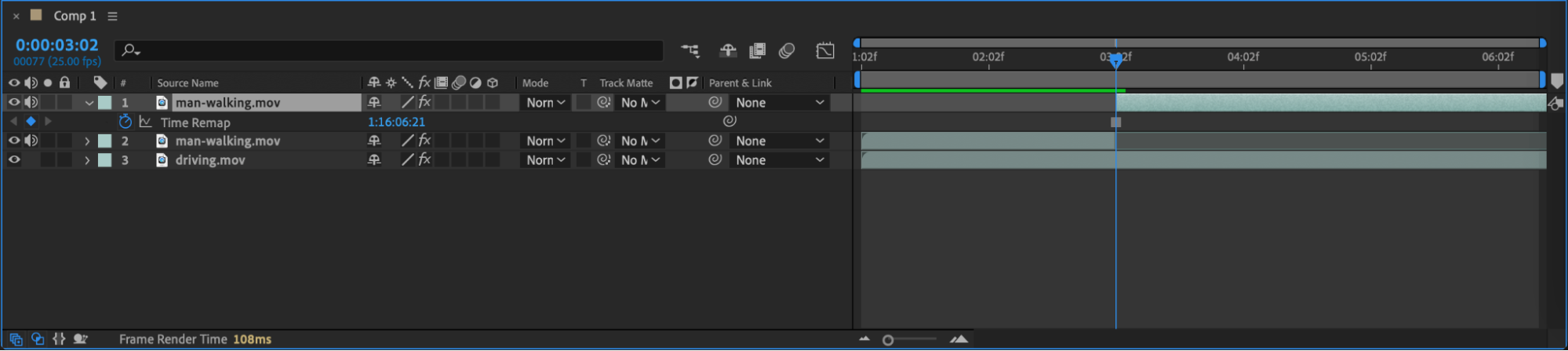
Task: Toggle Time Remap keyframe at current time
Action: click(x=31, y=122)
